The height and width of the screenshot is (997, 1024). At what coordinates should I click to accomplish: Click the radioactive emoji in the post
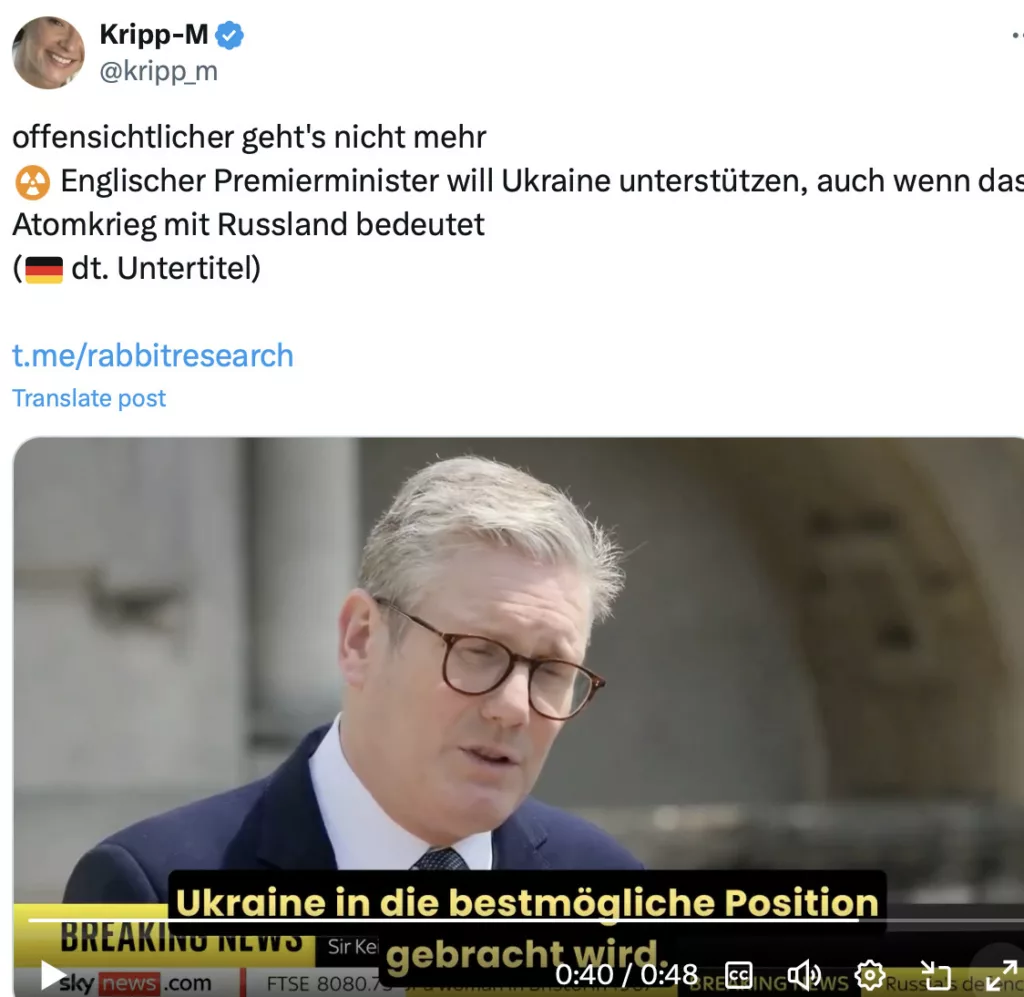point(32,182)
